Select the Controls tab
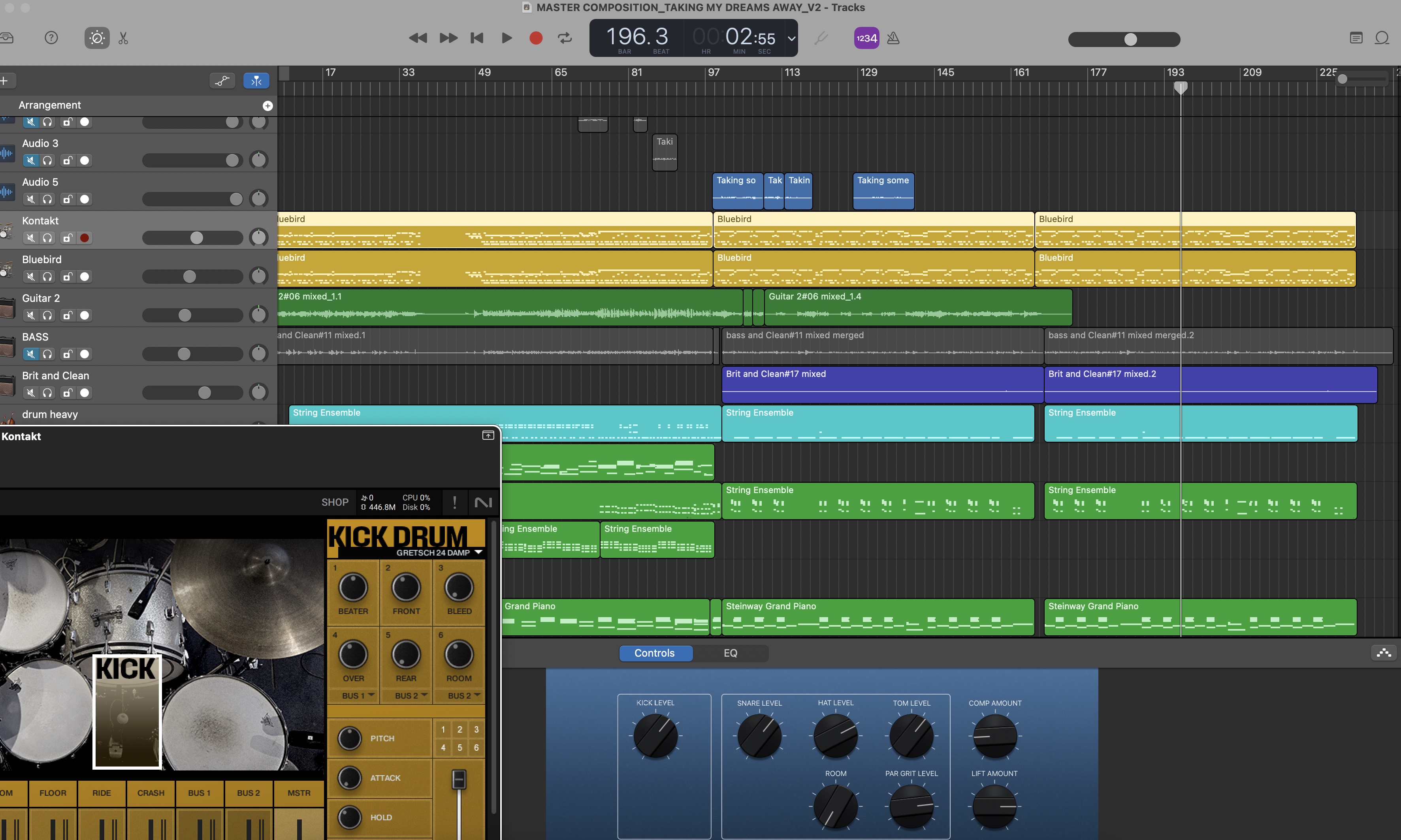 point(655,653)
